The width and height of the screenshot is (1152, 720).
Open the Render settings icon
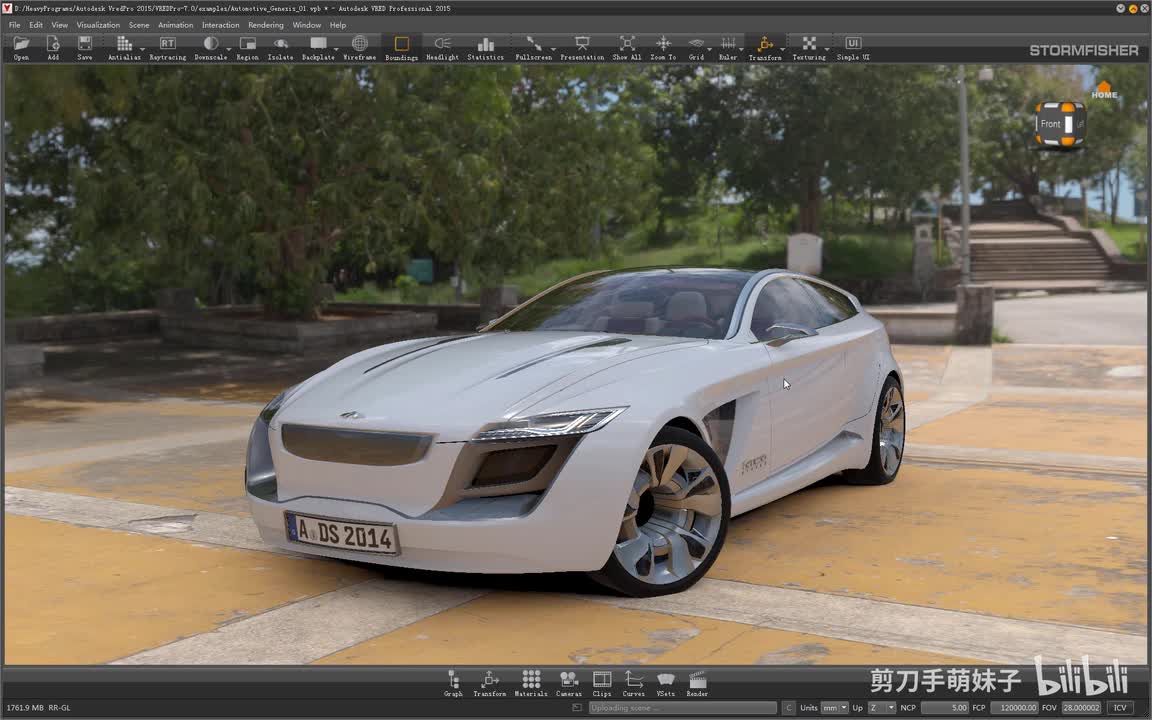coord(697,683)
